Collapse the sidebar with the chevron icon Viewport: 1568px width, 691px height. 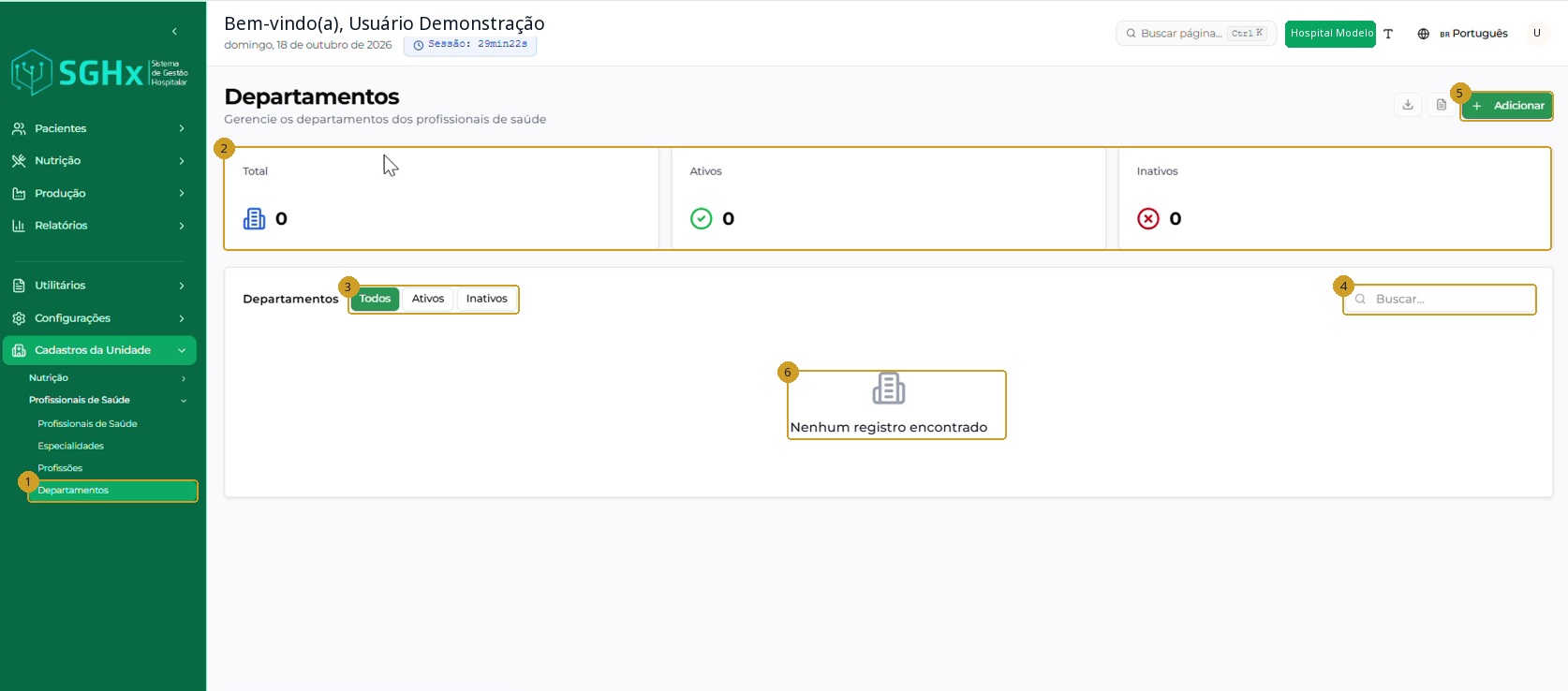click(x=174, y=32)
